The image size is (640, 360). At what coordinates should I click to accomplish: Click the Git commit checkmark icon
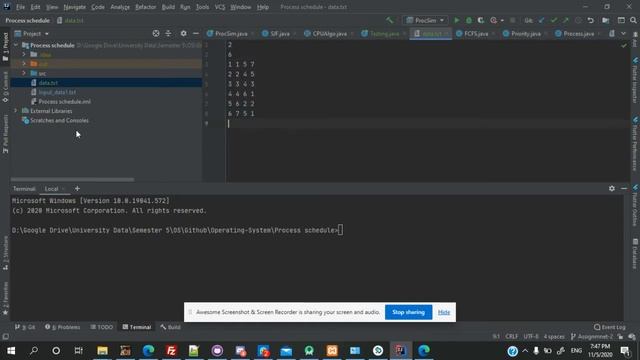click(x=553, y=20)
